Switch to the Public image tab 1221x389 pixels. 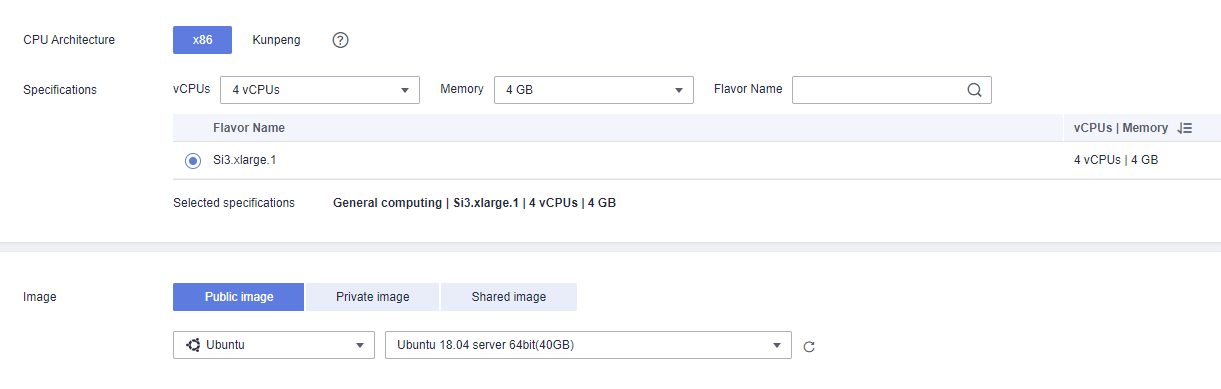[238, 297]
